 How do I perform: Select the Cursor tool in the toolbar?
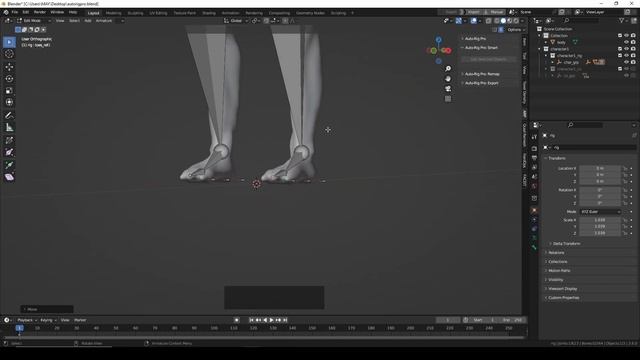tap(9, 54)
